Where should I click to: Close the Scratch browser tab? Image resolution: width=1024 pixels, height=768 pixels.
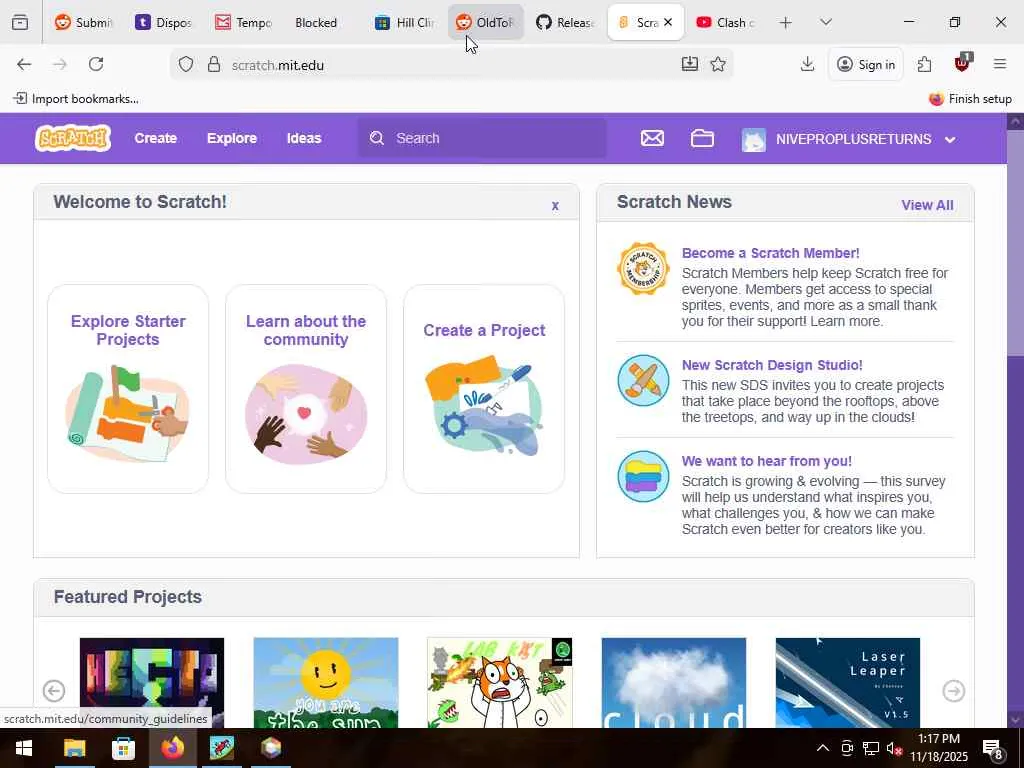(x=667, y=22)
